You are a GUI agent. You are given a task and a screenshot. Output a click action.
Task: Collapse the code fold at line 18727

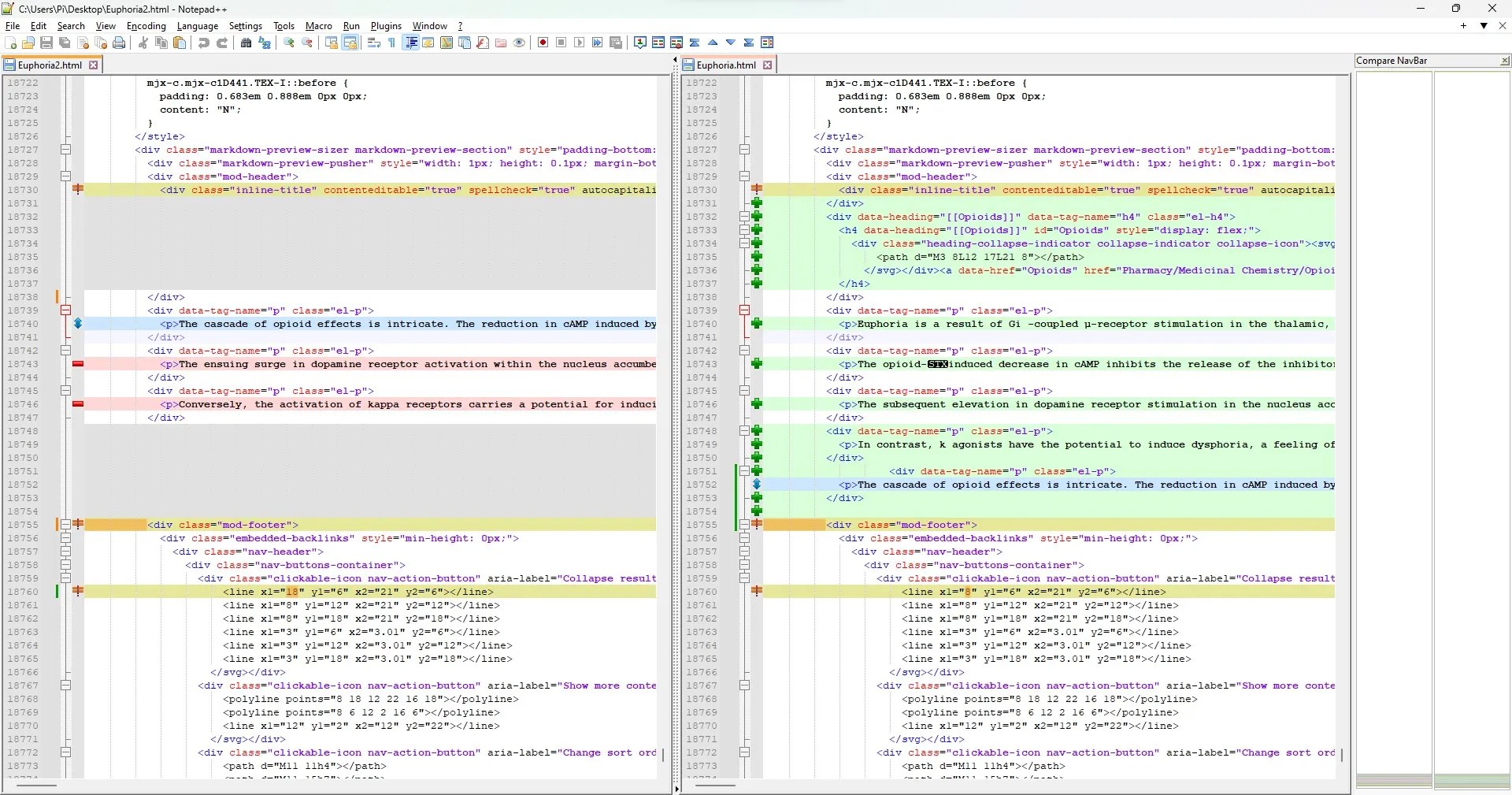[x=66, y=150]
